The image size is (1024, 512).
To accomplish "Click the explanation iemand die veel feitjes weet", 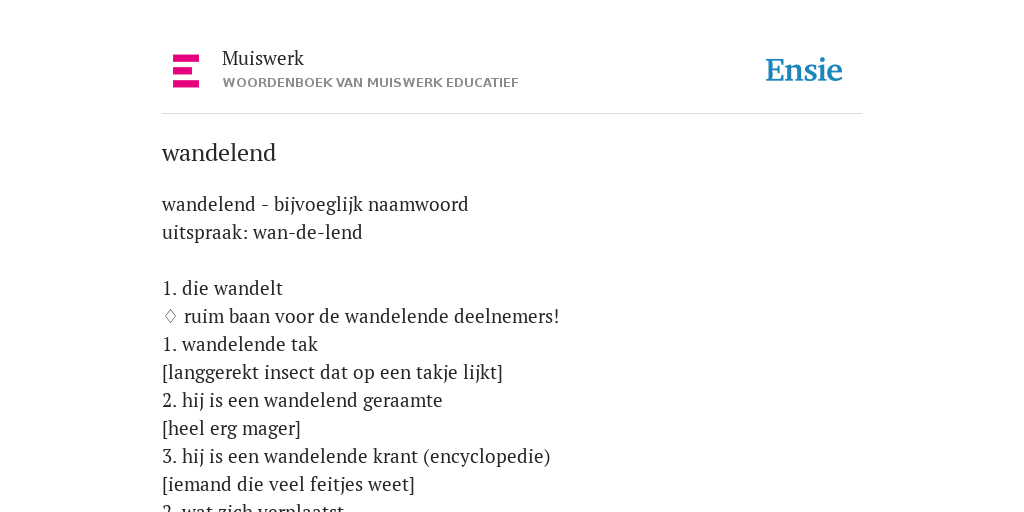I will [288, 485].
